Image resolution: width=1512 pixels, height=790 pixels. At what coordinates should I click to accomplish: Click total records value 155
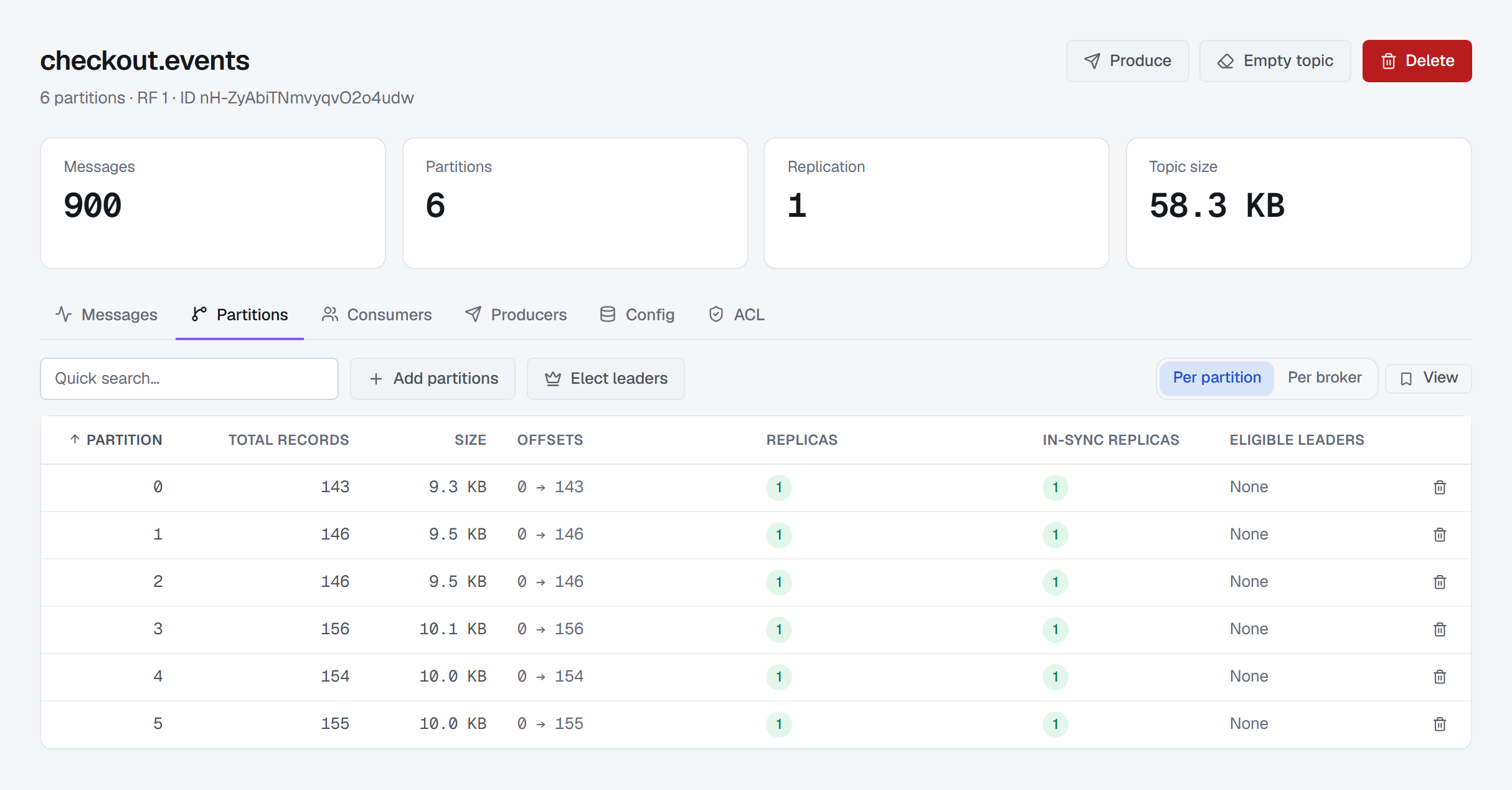pyautogui.click(x=335, y=723)
